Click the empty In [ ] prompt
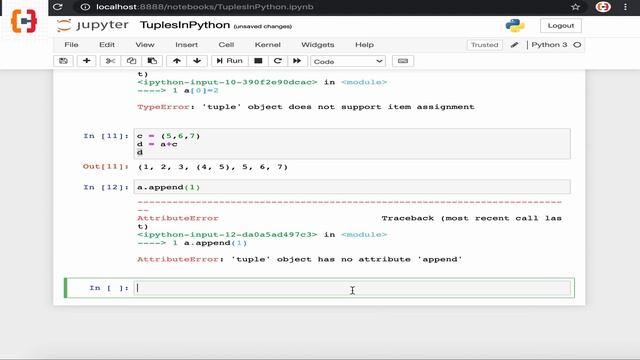This screenshot has height=360, width=640. 109,288
